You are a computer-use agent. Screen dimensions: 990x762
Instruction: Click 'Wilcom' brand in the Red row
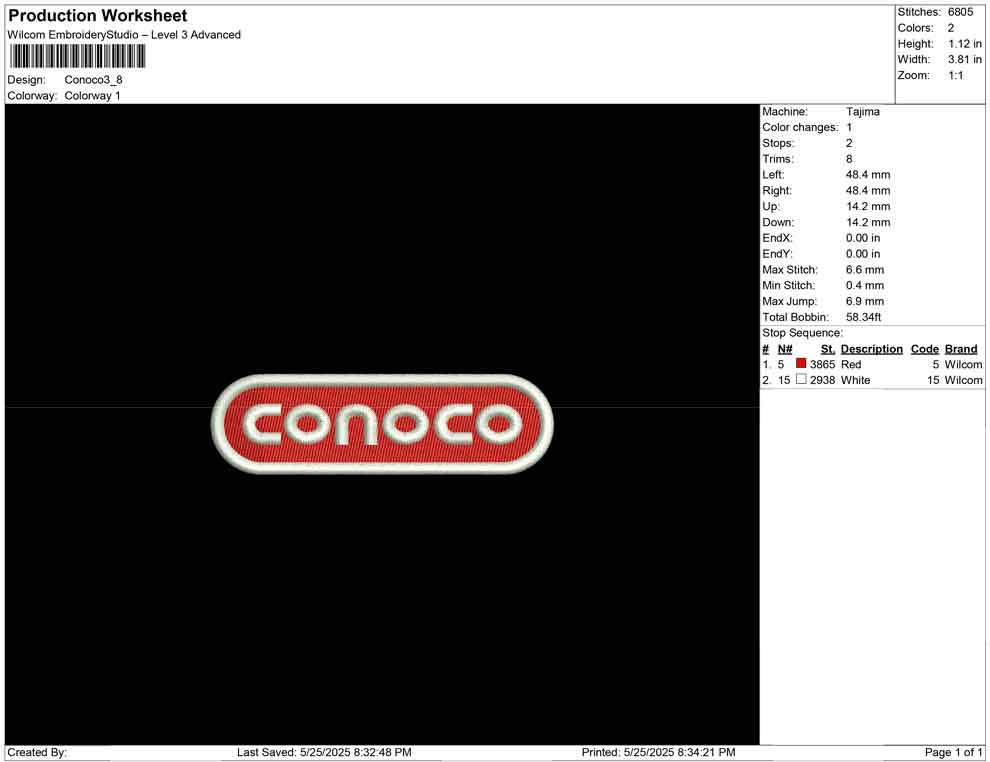click(963, 364)
